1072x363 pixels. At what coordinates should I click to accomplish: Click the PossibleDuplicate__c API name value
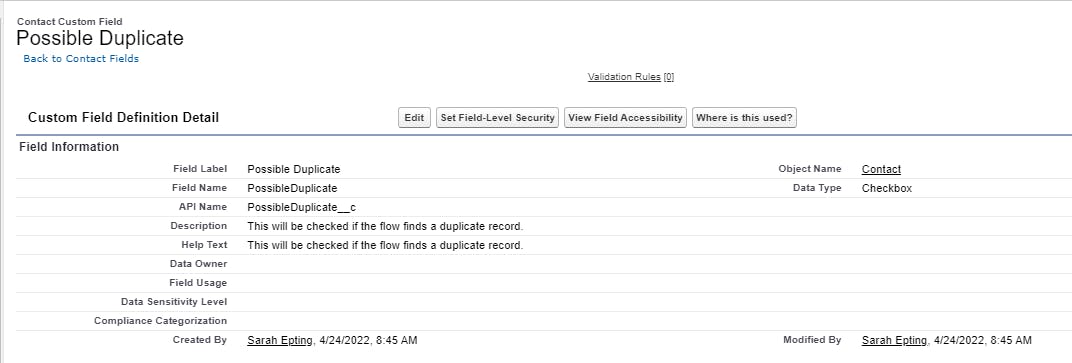(302, 207)
